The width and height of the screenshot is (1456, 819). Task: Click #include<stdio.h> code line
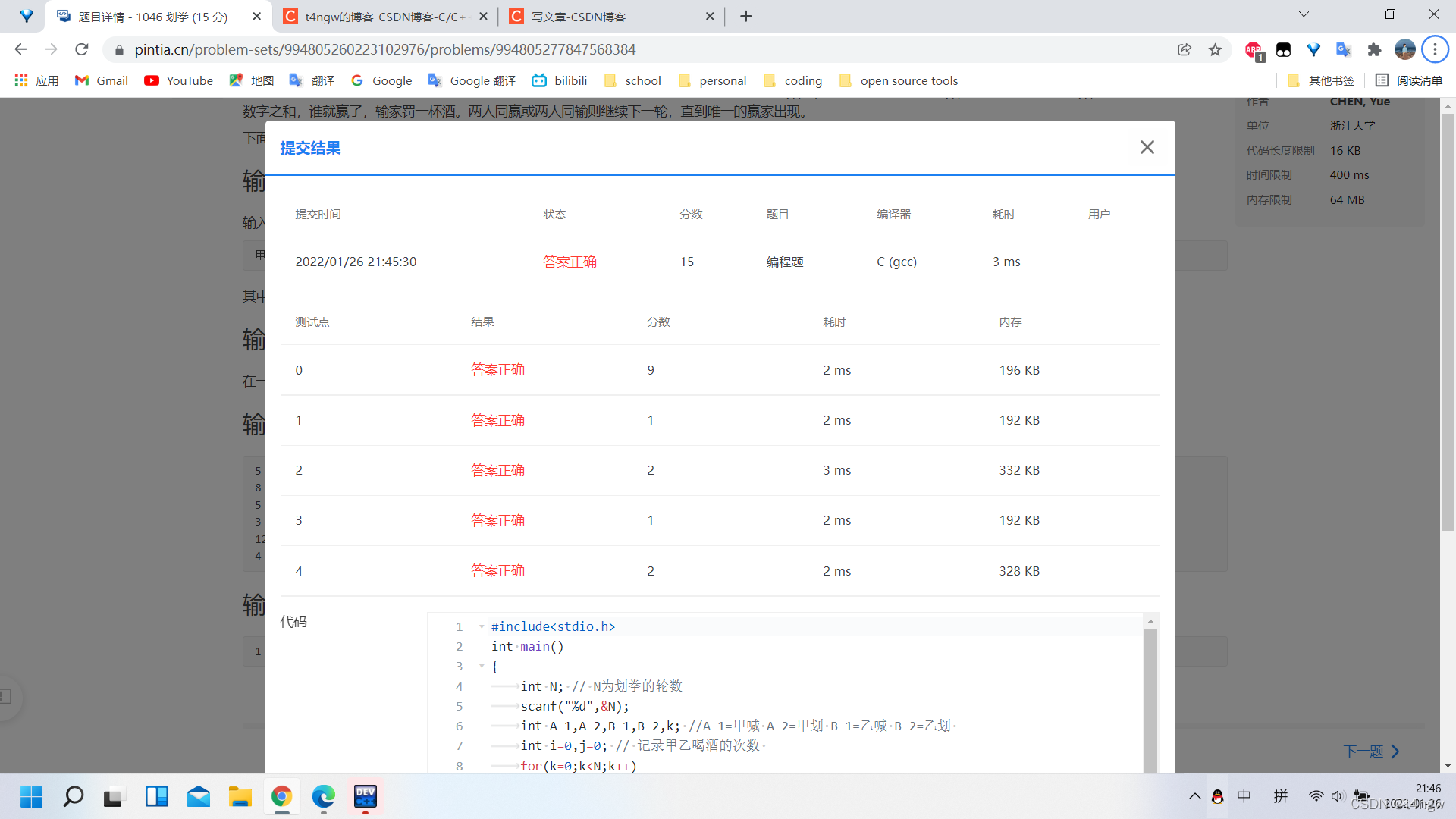click(553, 626)
